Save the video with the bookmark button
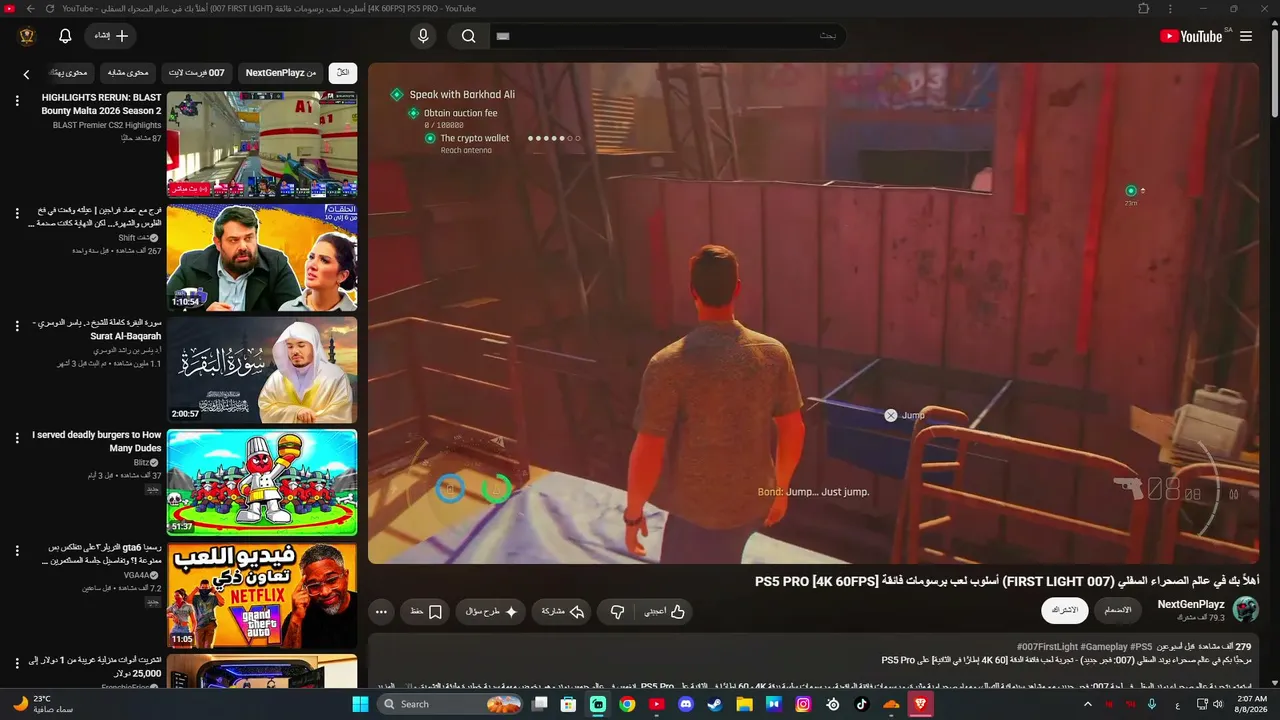1280x720 pixels. (x=426, y=611)
